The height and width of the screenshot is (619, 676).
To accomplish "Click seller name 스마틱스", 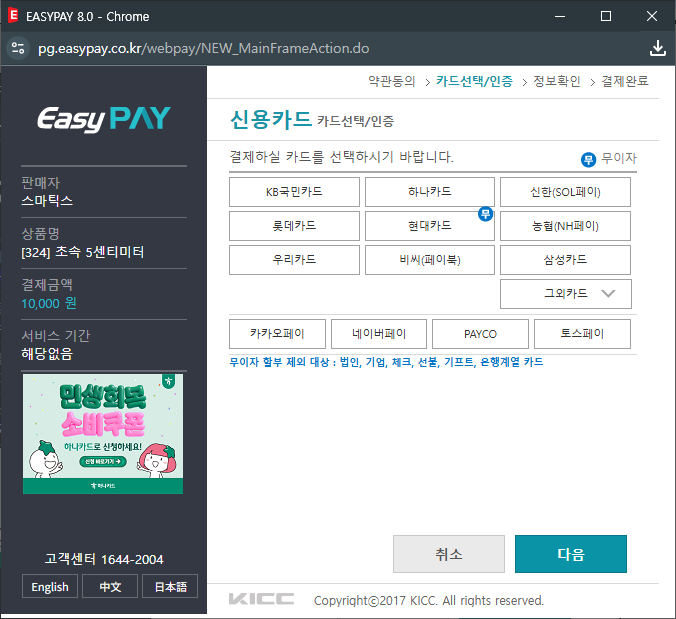I will 47,201.
